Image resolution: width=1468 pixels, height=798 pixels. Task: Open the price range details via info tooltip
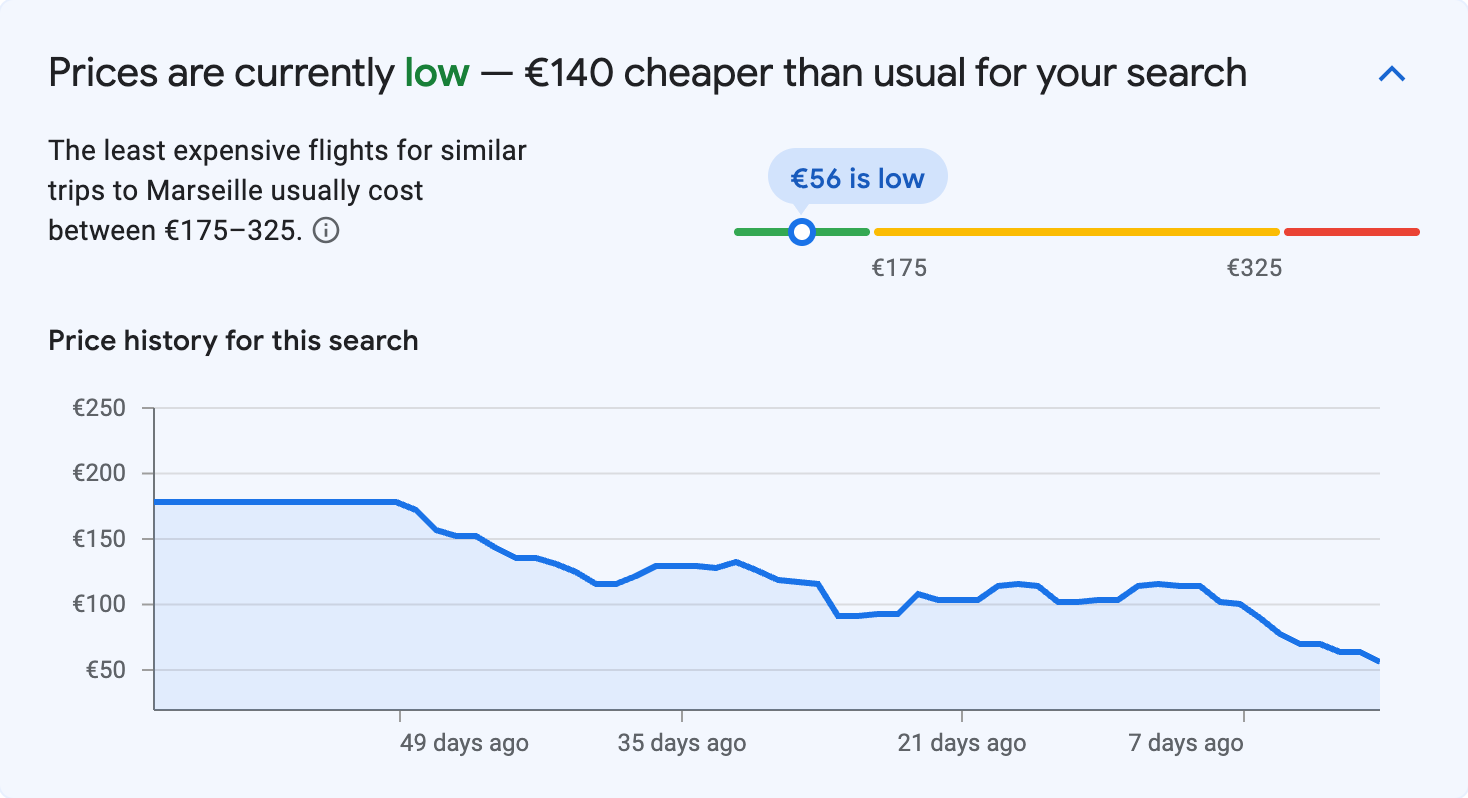pyautogui.click(x=328, y=230)
